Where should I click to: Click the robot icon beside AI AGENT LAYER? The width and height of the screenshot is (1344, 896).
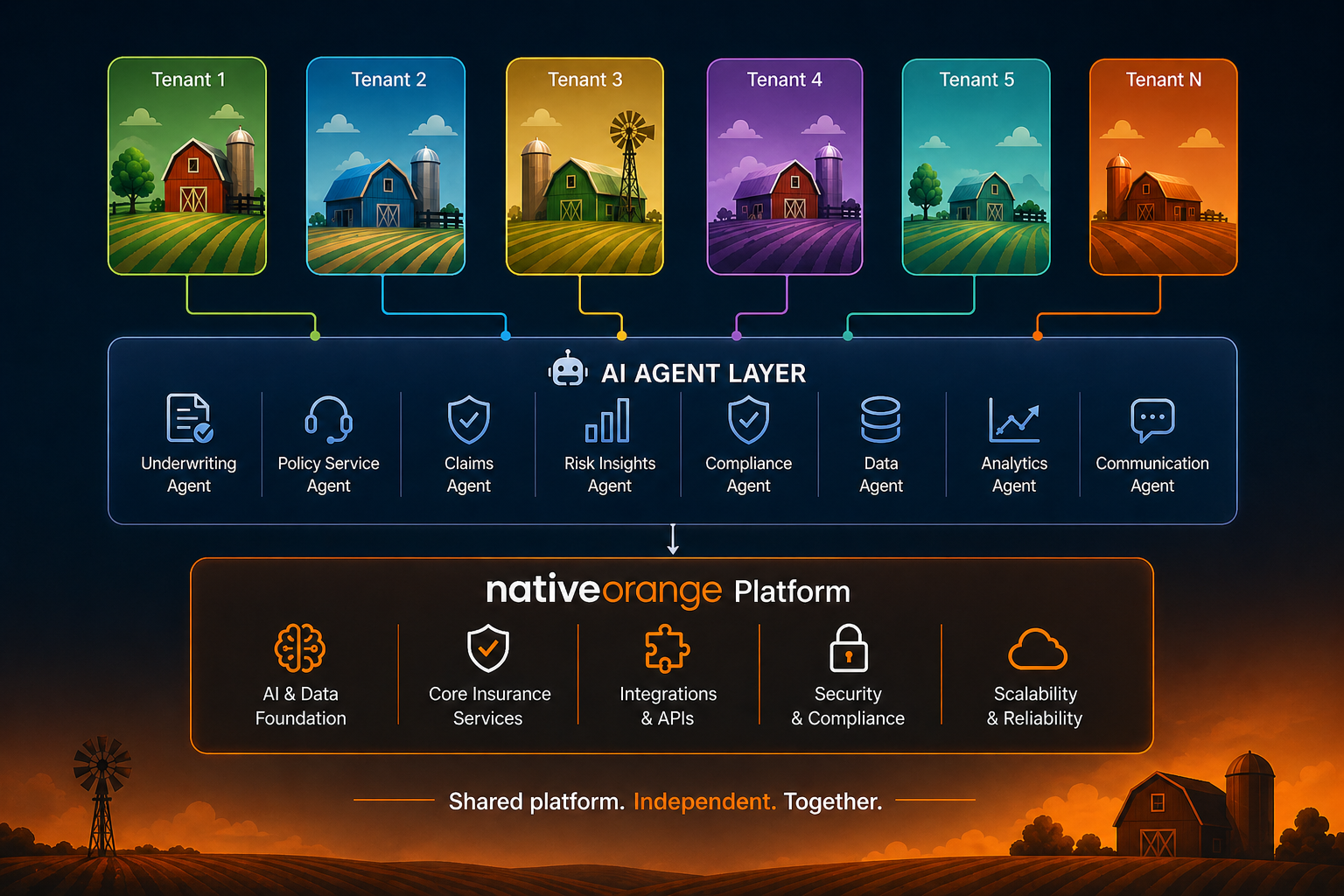point(568,369)
